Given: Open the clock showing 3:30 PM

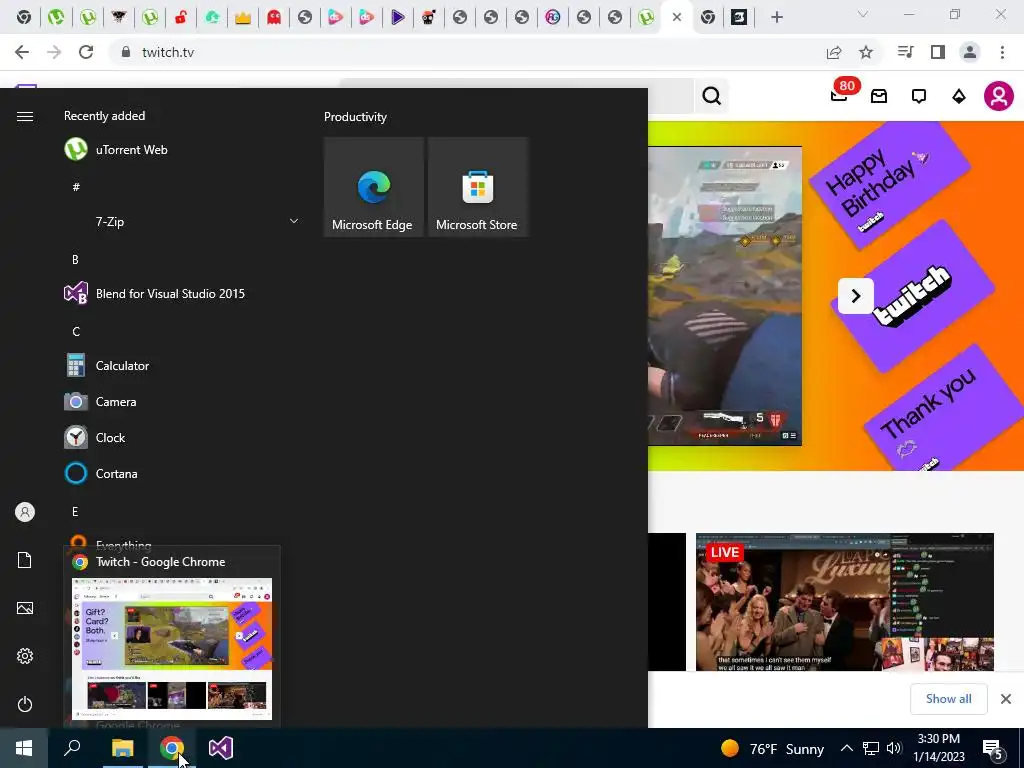Looking at the screenshot, I should coord(938,748).
